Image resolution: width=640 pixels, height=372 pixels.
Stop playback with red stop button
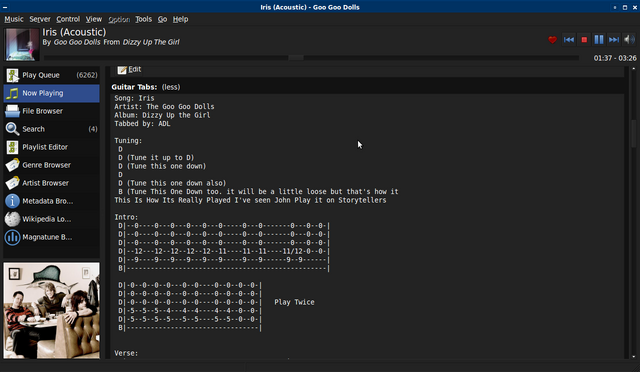(584, 40)
